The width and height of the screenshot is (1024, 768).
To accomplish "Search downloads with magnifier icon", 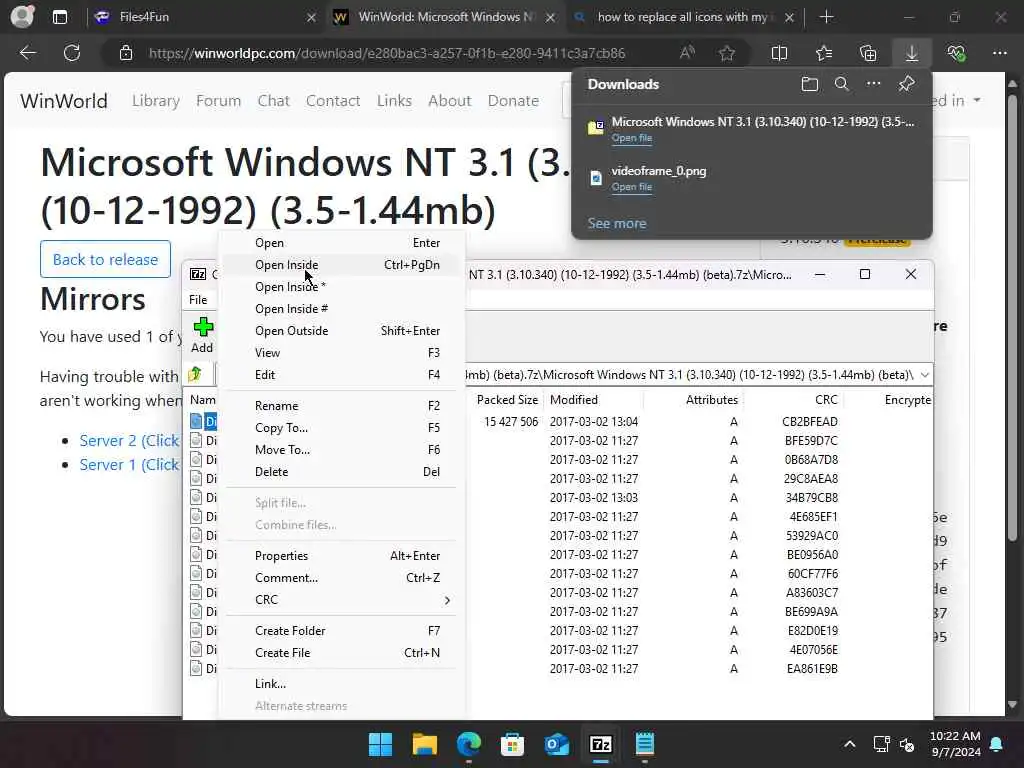I will (x=842, y=84).
